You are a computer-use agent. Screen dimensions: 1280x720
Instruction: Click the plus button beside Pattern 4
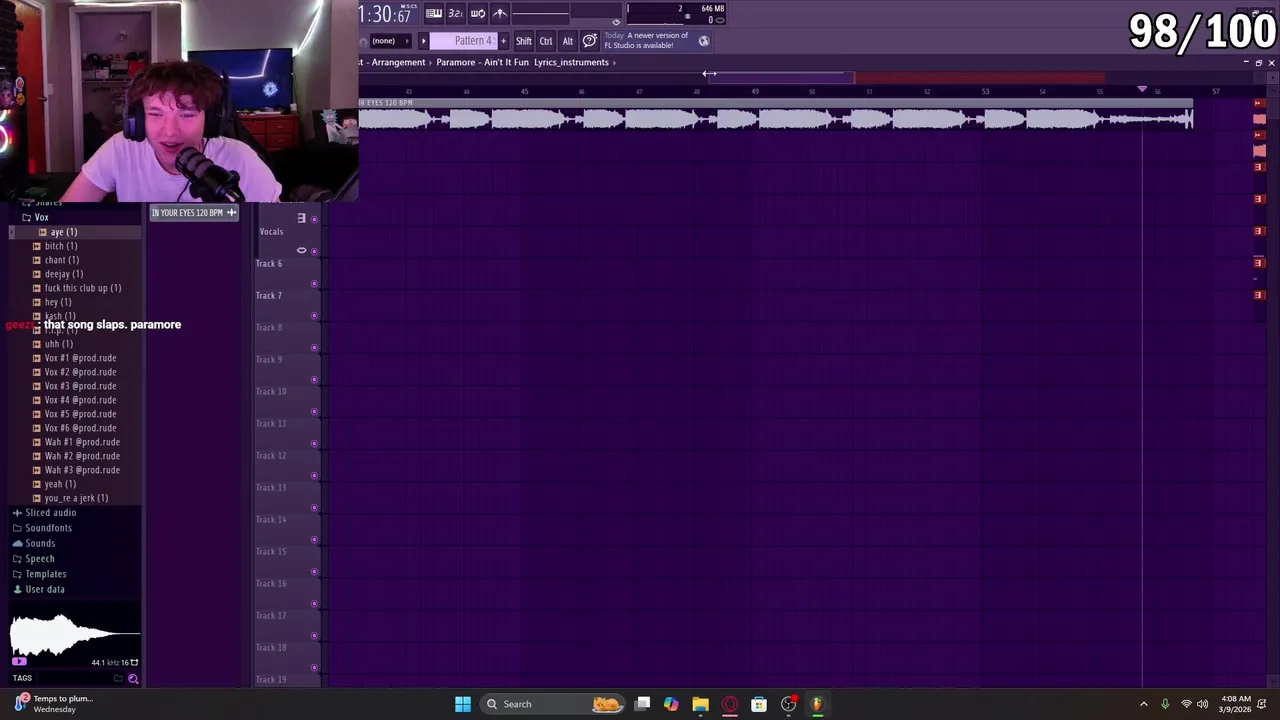503,41
